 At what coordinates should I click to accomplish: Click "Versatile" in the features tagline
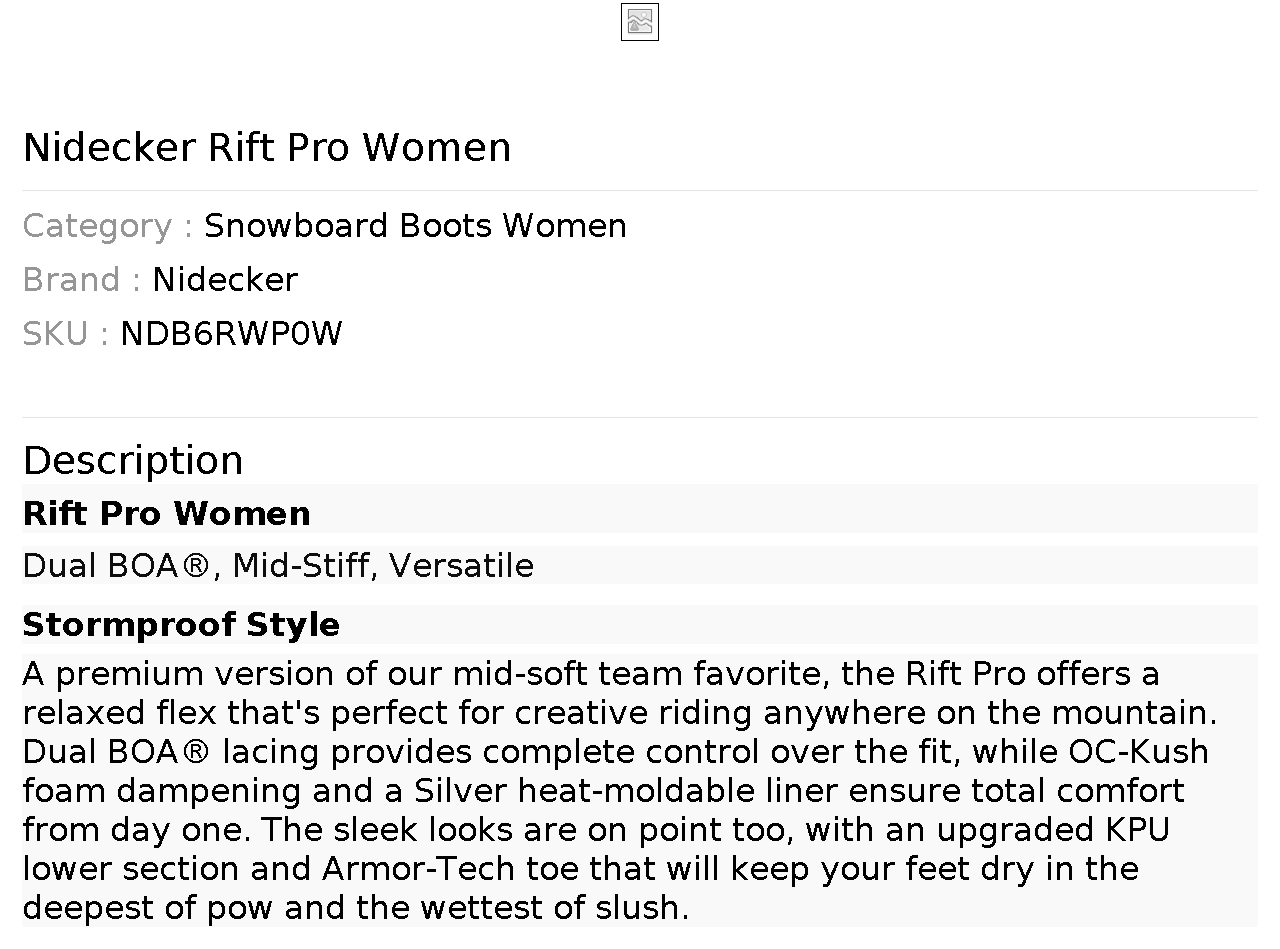(x=461, y=566)
